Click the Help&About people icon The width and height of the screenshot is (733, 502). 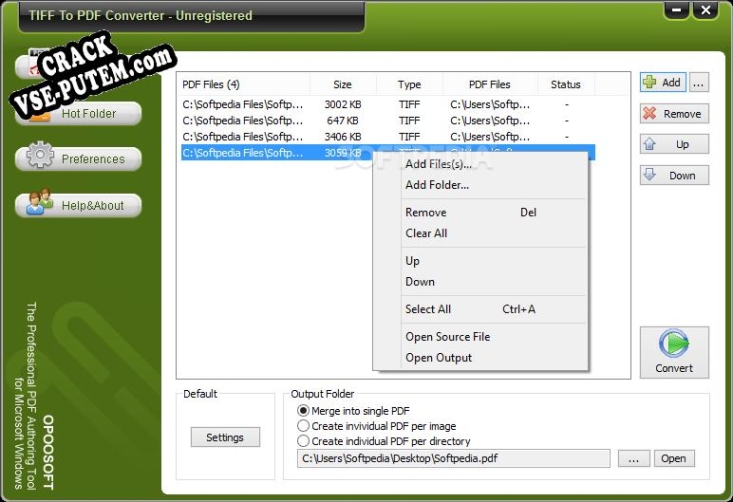point(39,202)
